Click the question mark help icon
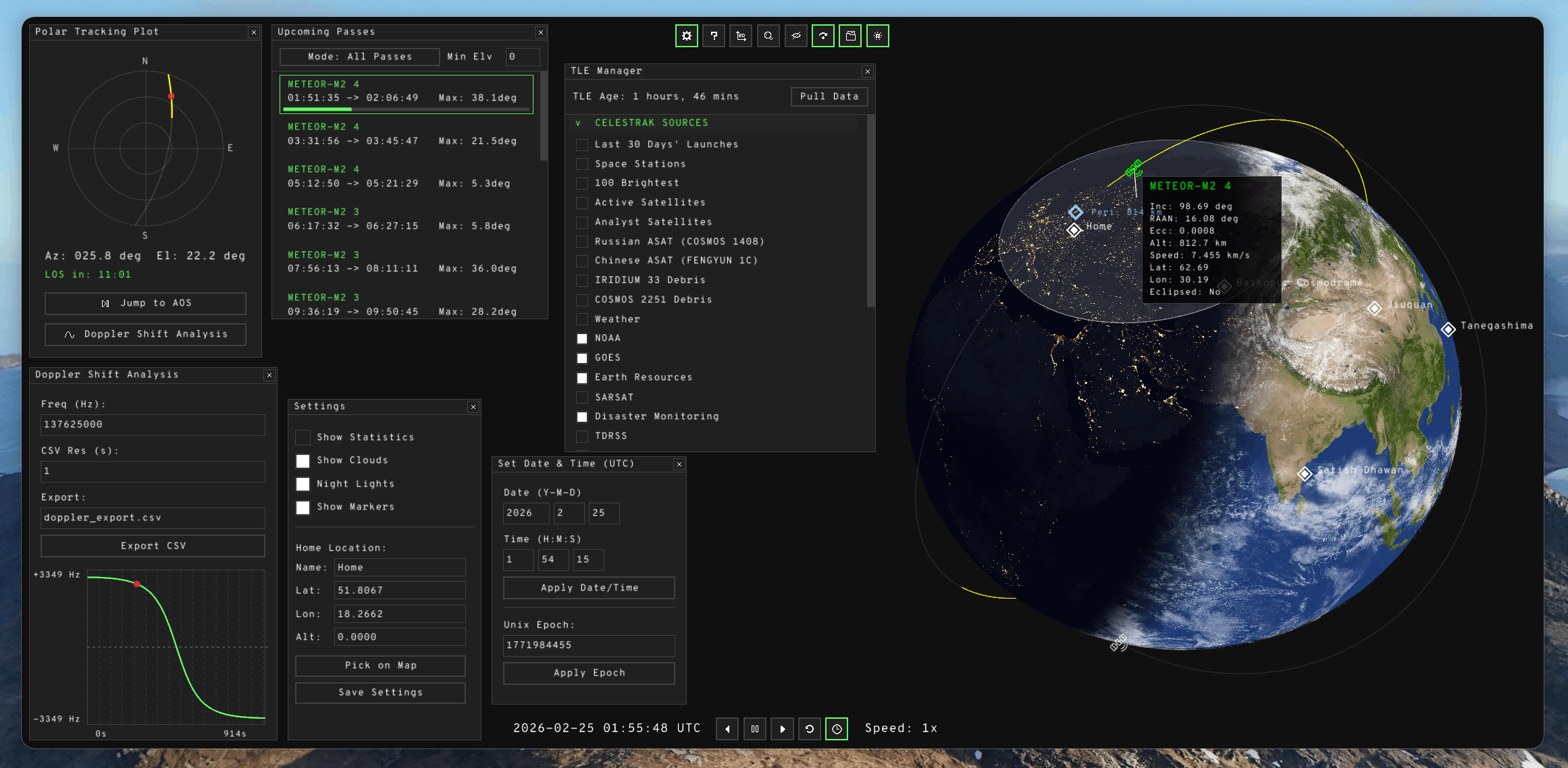This screenshot has width=1568, height=768. [x=714, y=36]
